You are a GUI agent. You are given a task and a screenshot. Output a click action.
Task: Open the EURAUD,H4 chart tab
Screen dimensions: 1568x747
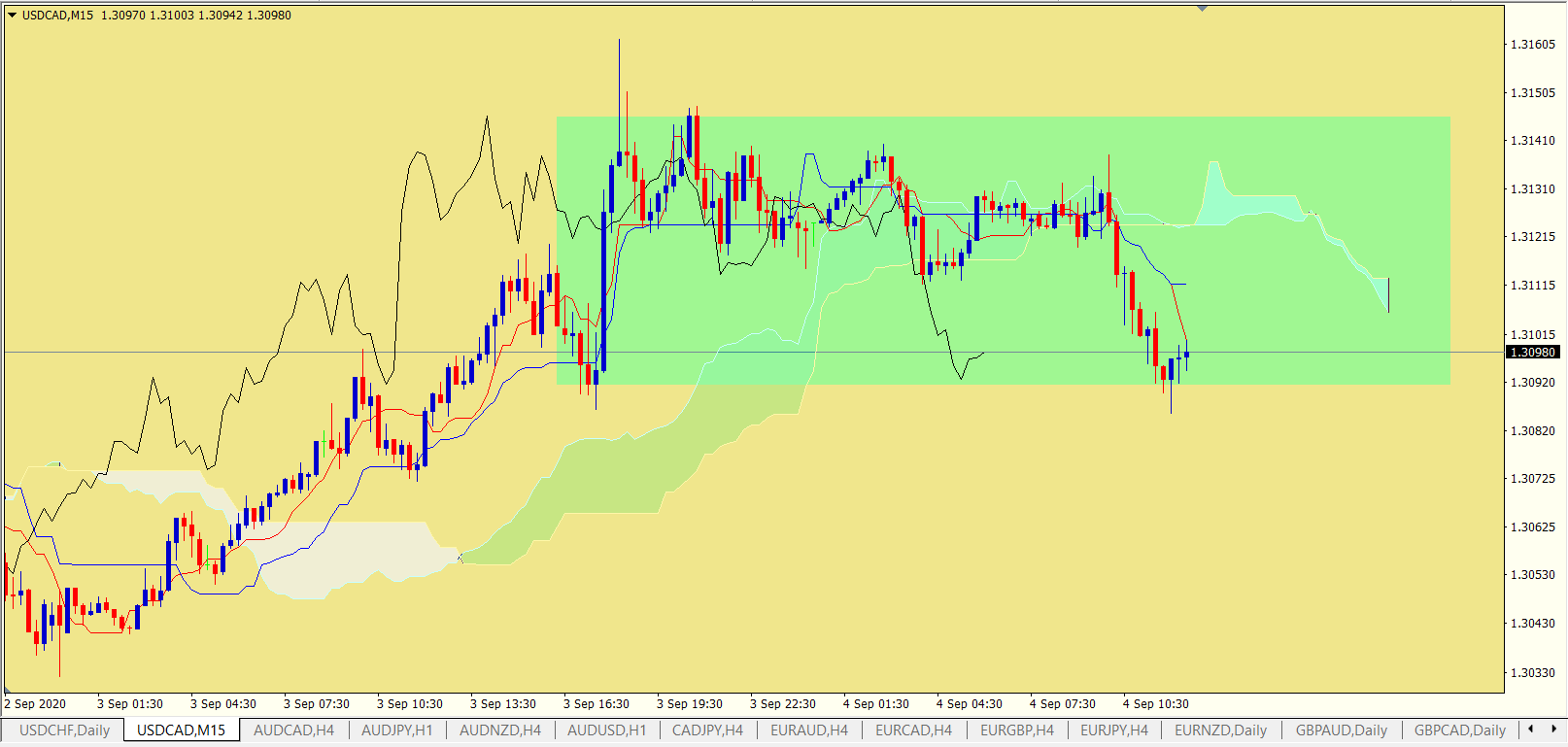click(x=808, y=730)
